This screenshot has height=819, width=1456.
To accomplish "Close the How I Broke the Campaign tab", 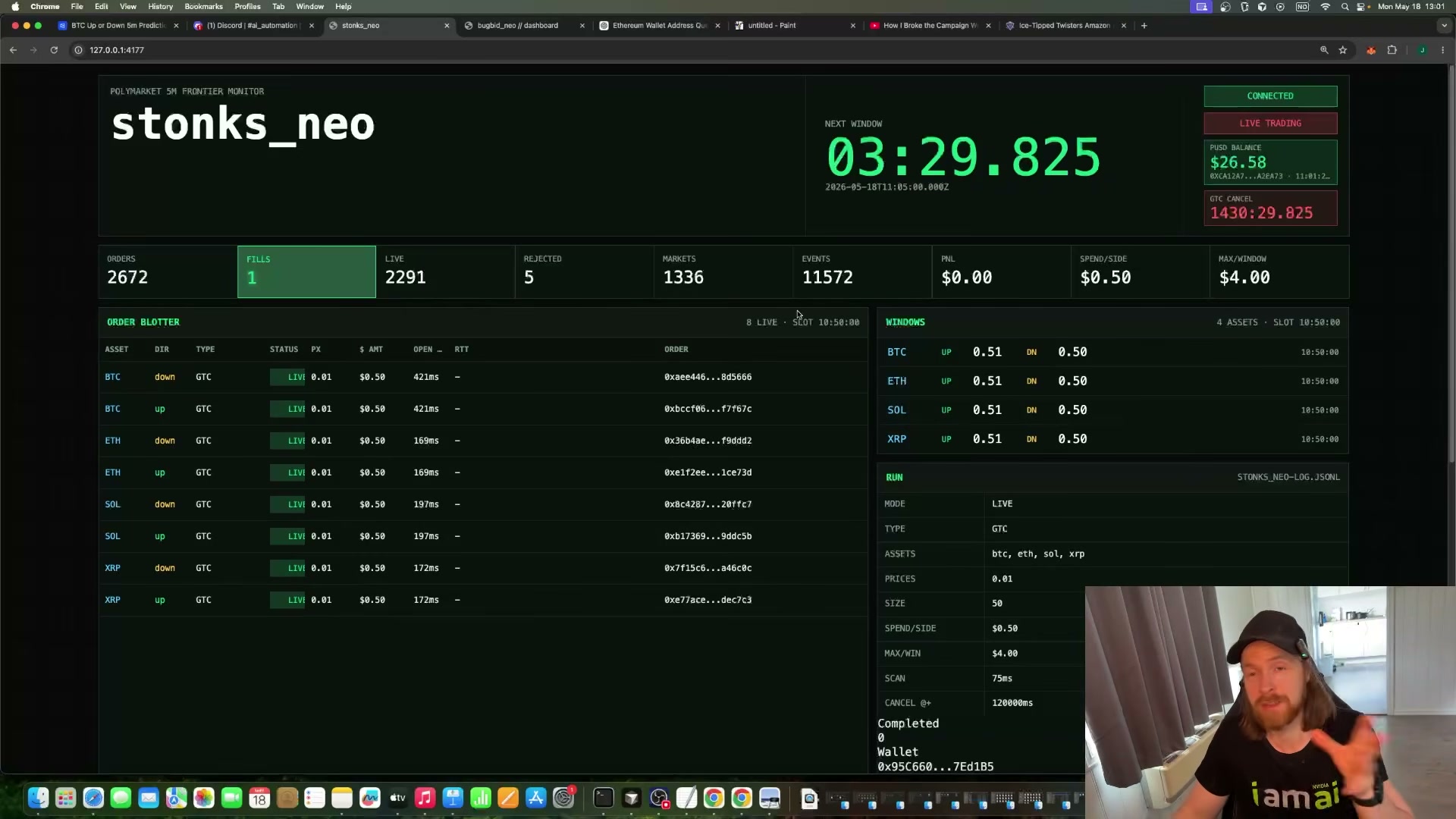I will [x=988, y=26].
